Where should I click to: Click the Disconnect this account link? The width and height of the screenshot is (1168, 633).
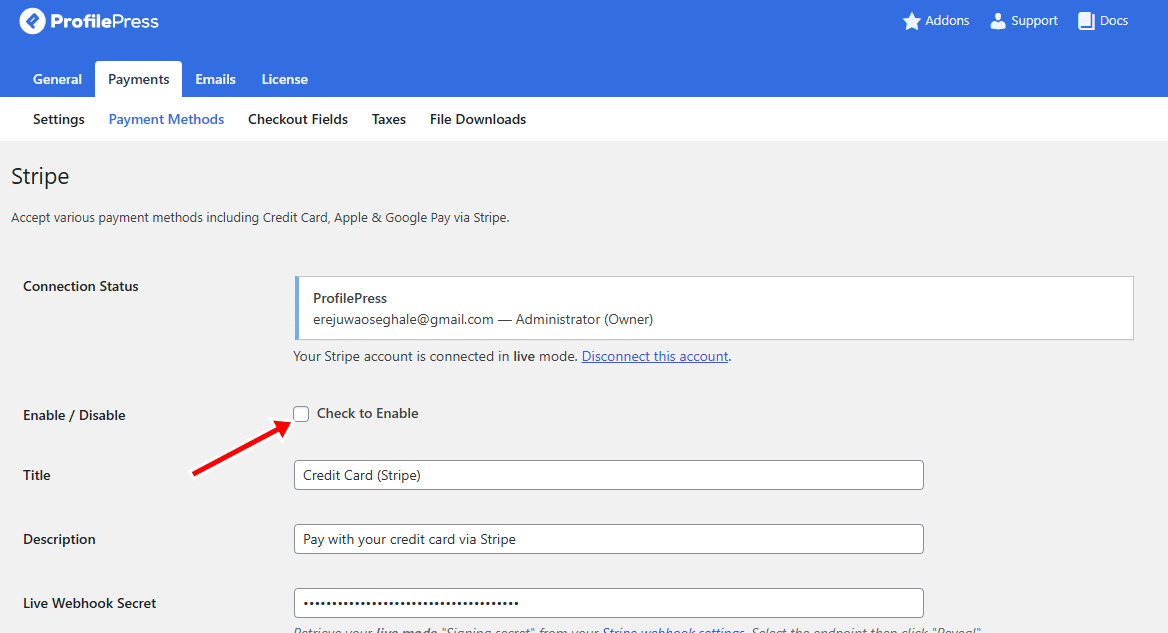click(655, 356)
